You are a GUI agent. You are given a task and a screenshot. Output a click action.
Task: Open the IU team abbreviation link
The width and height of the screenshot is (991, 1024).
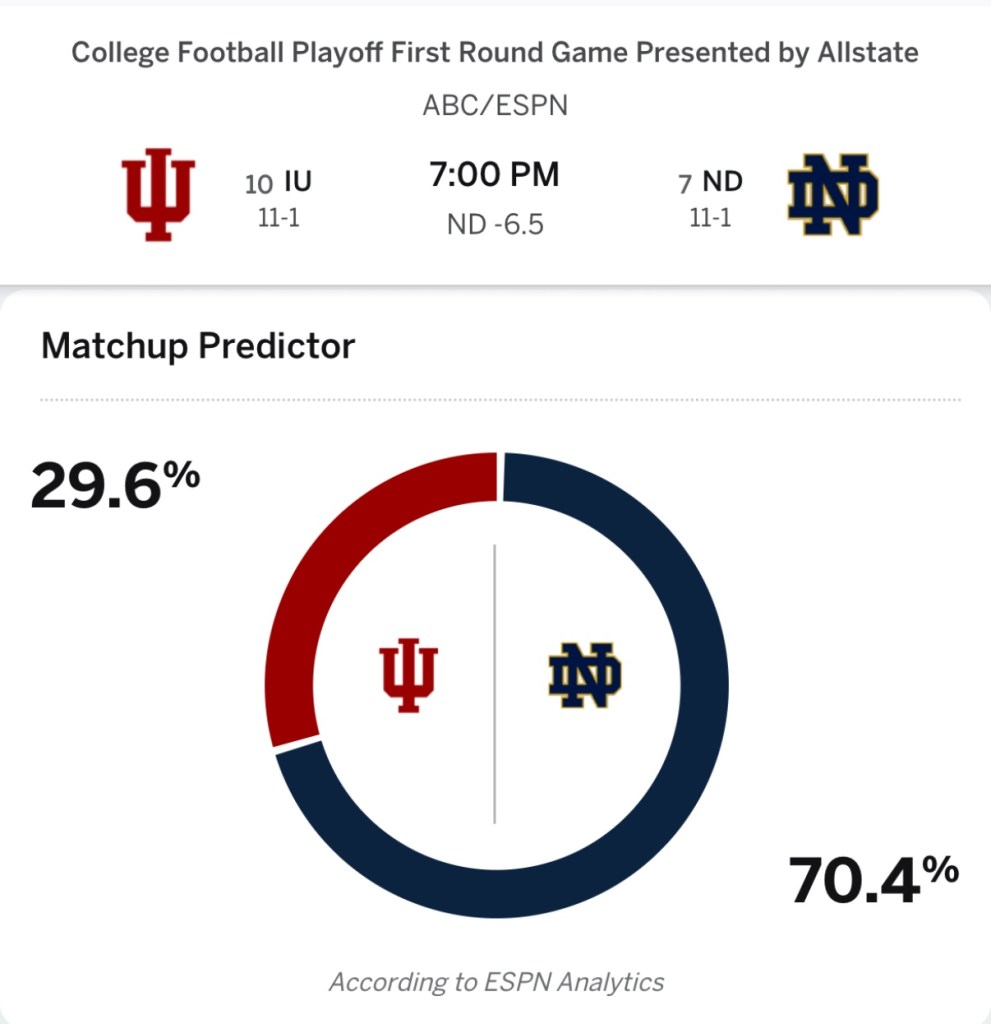click(297, 181)
